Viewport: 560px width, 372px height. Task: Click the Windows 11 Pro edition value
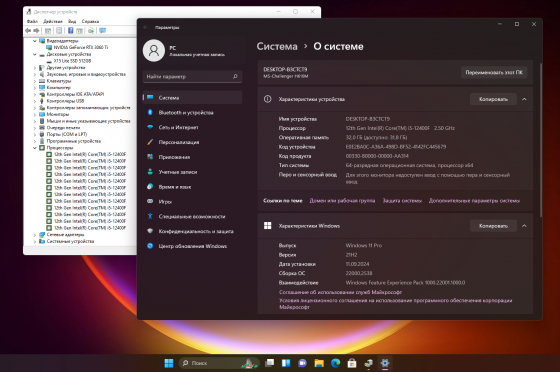click(x=364, y=246)
